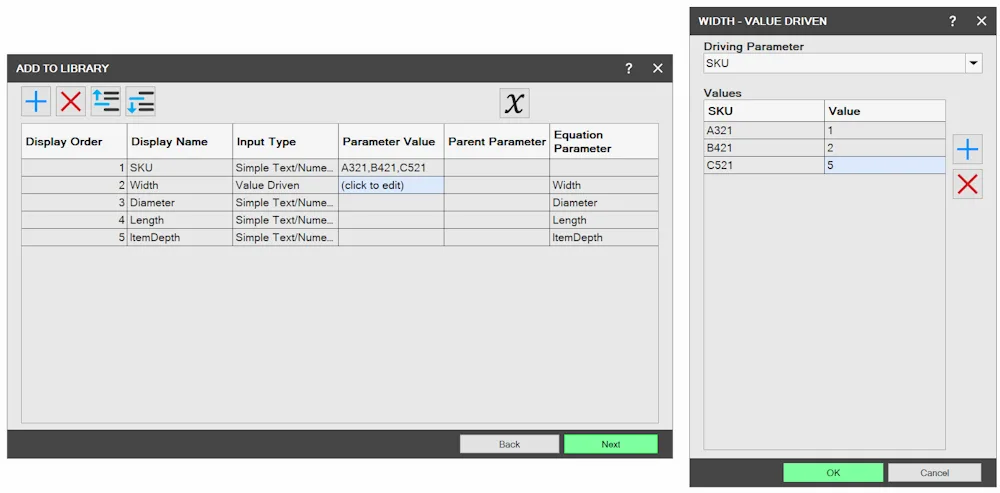Click the SKU column header in Values table
The image size is (1000, 493).
(764, 110)
